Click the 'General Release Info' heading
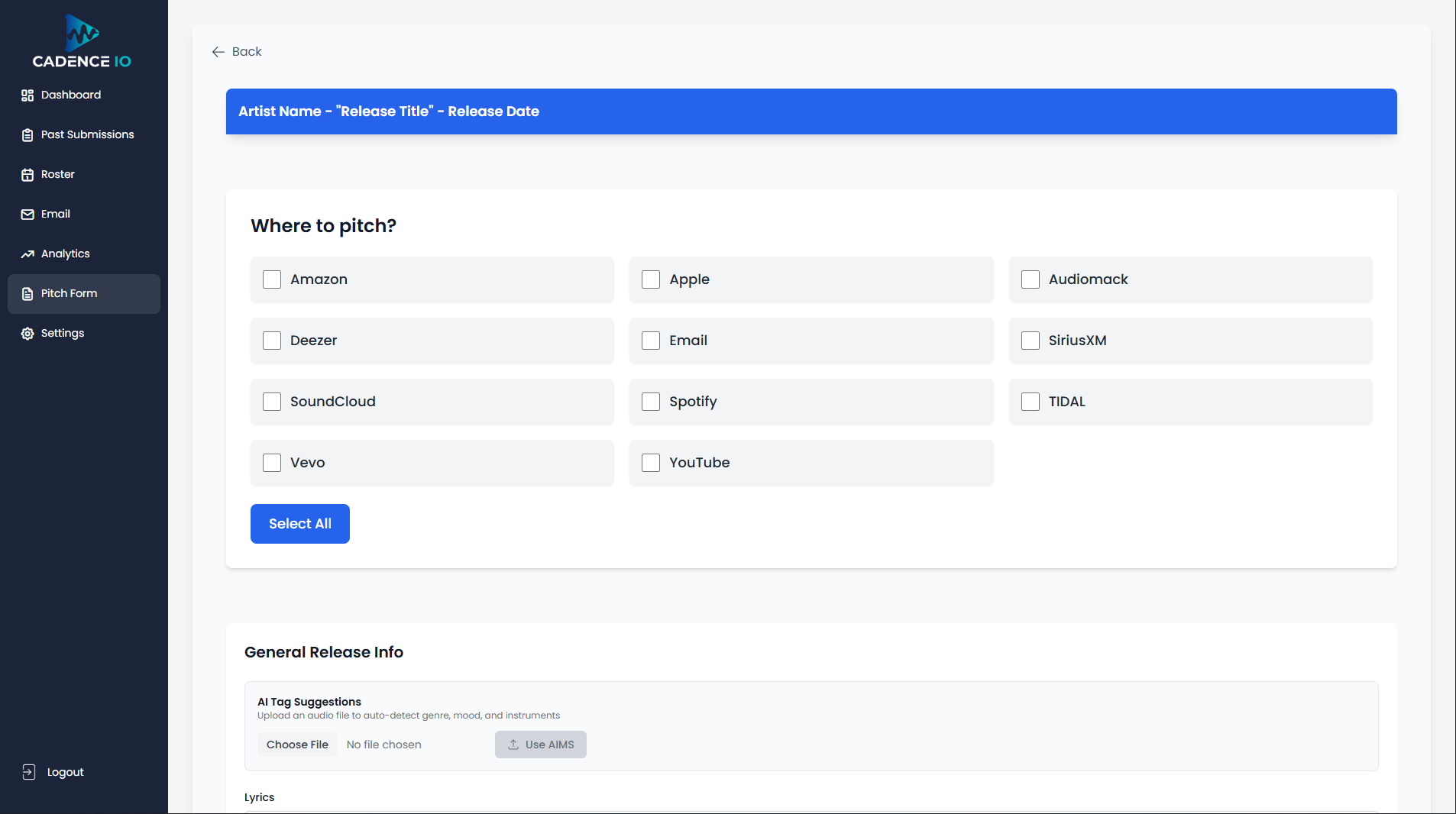 [324, 652]
